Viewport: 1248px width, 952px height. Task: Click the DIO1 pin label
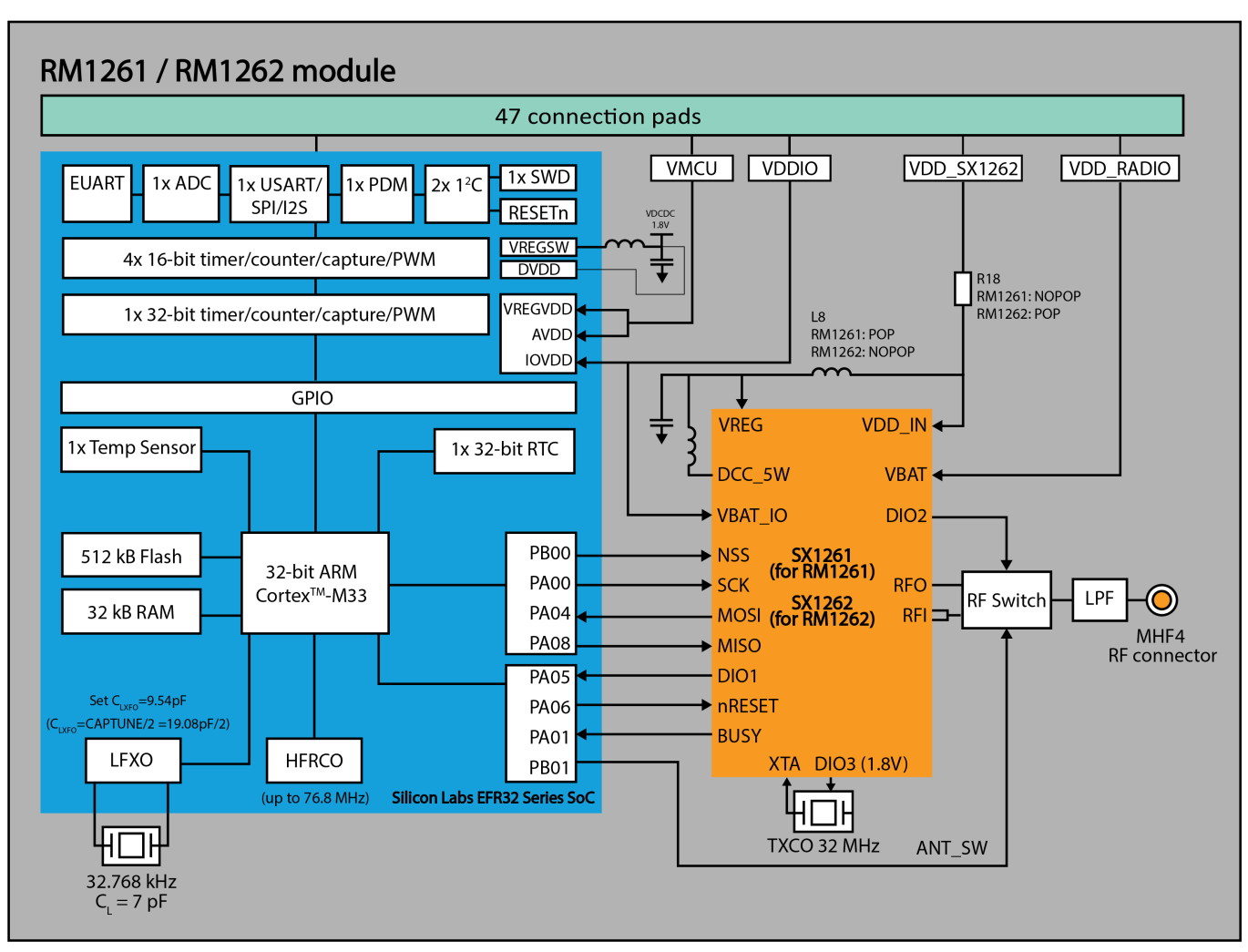pyautogui.click(x=738, y=676)
